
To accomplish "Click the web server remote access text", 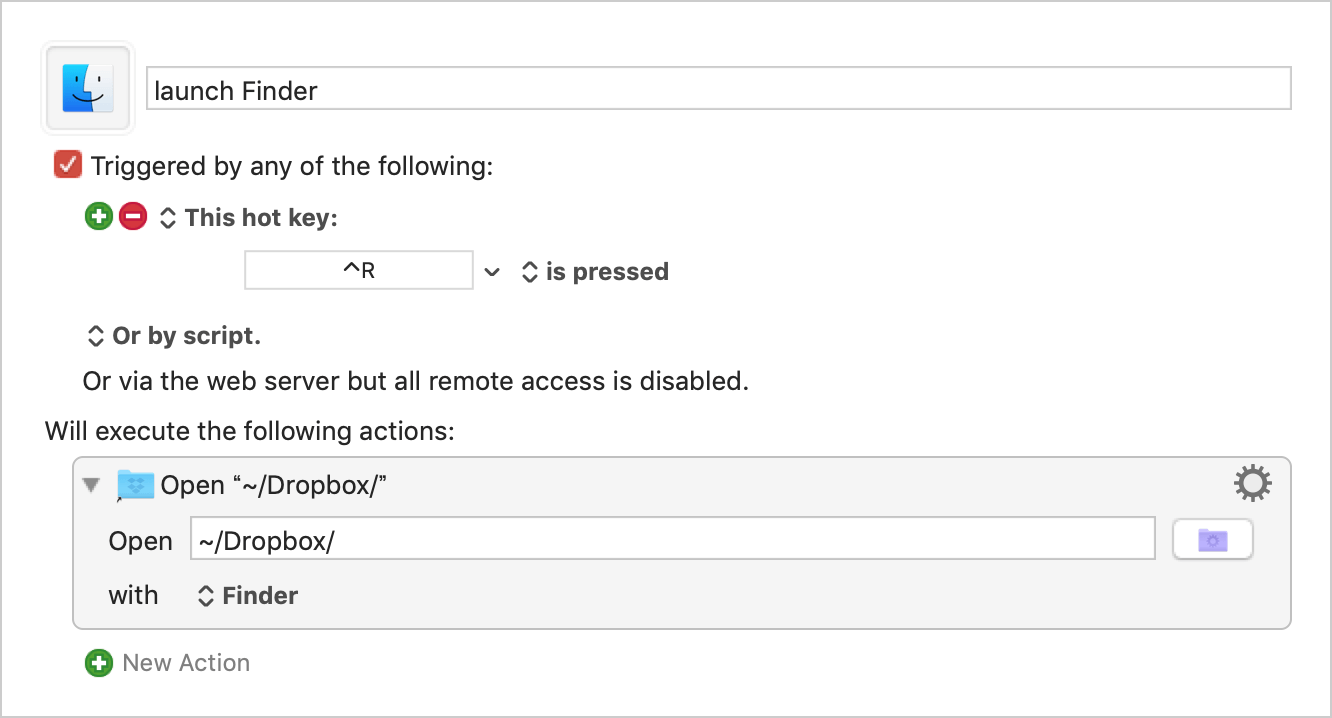I will (x=416, y=381).
